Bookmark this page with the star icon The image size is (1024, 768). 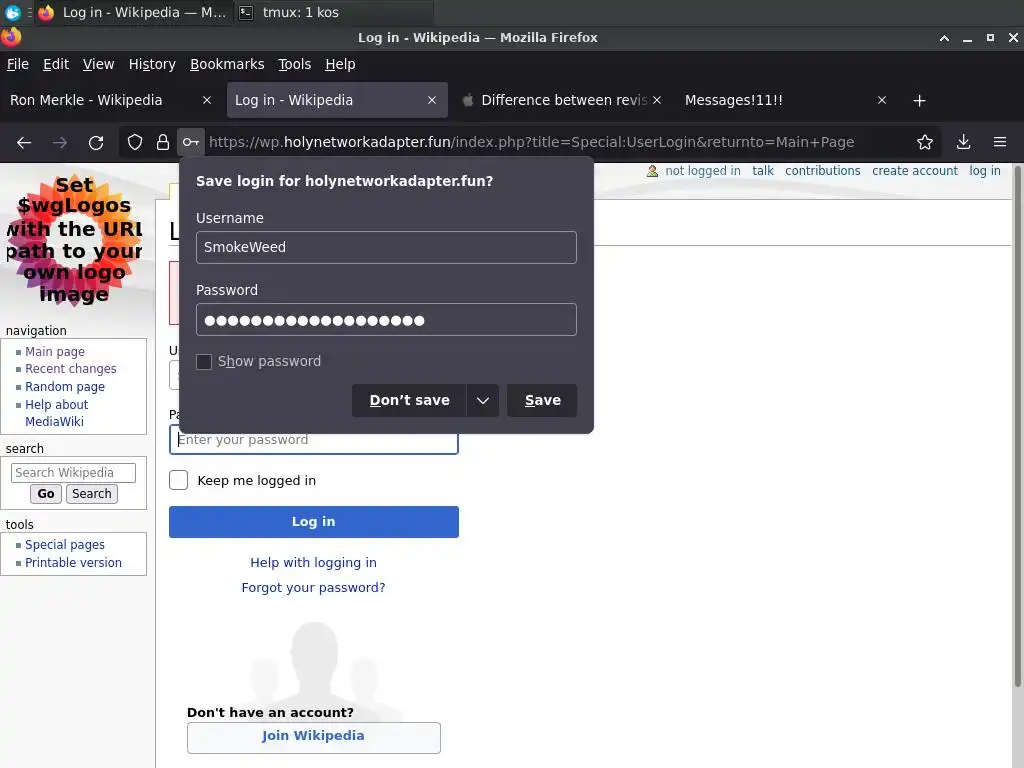tap(925, 142)
